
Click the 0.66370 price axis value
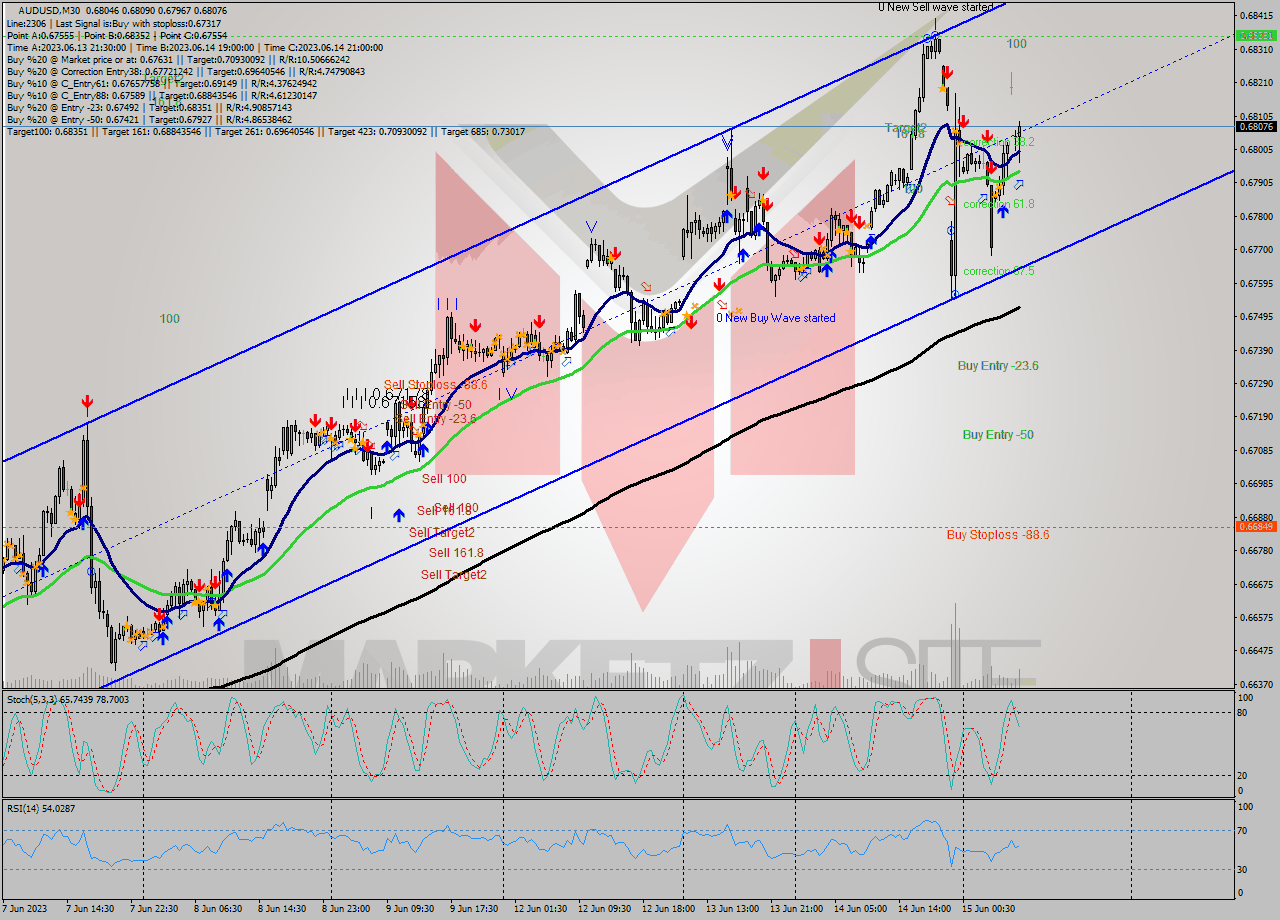(x=1256, y=685)
